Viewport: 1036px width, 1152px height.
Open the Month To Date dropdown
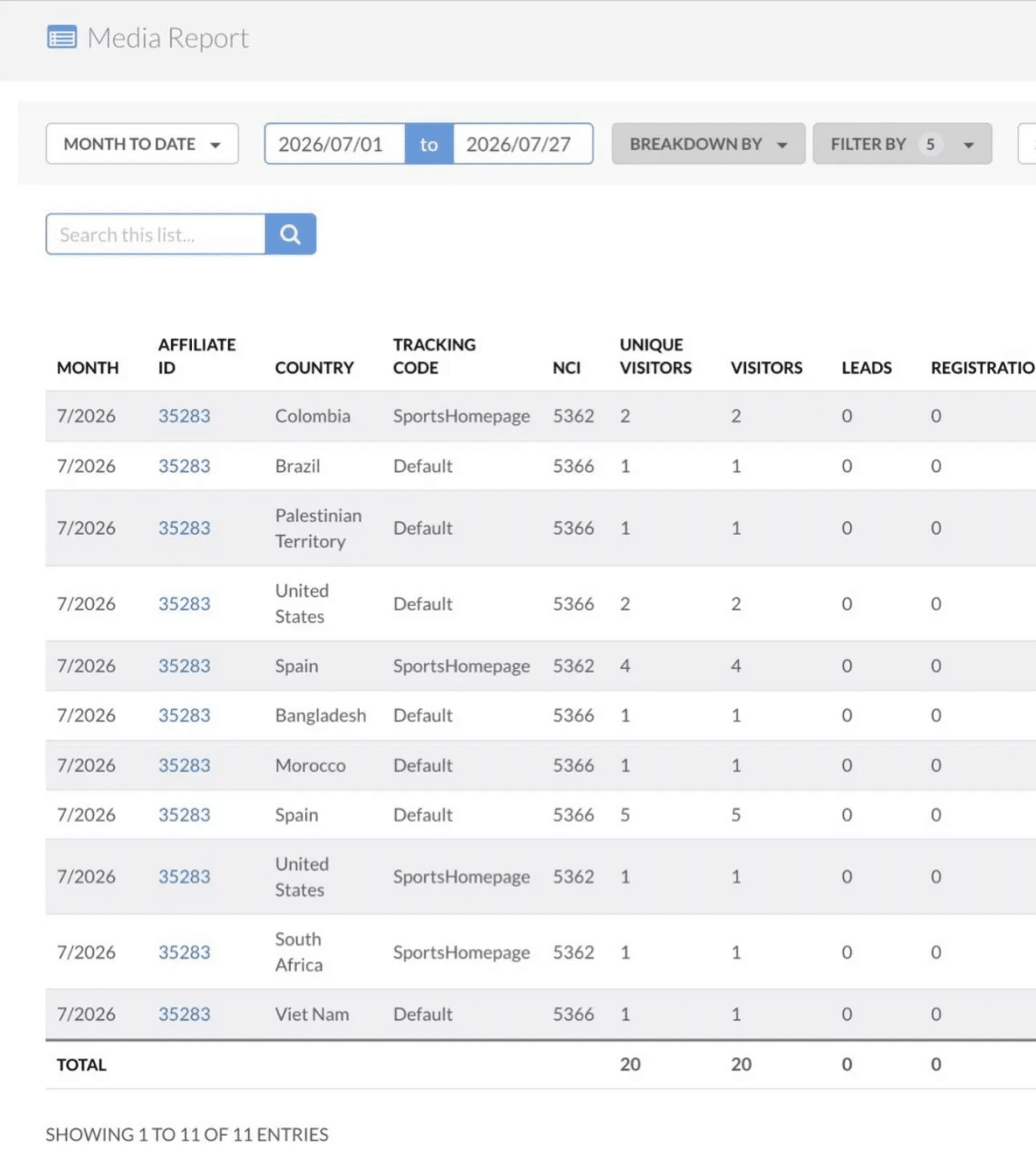pyautogui.click(x=142, y=144)
